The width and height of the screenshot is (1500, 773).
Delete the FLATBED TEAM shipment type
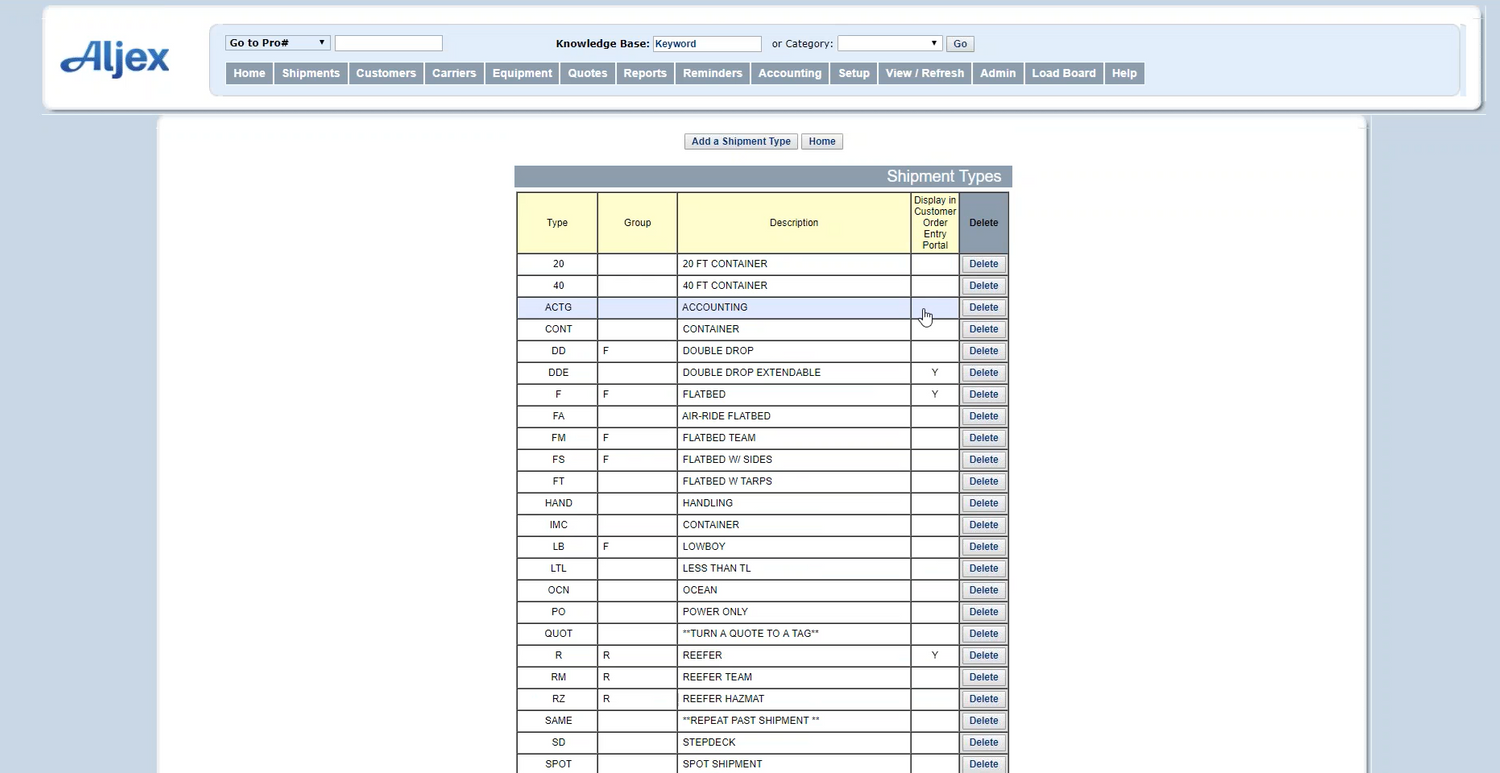pos(983,438)
